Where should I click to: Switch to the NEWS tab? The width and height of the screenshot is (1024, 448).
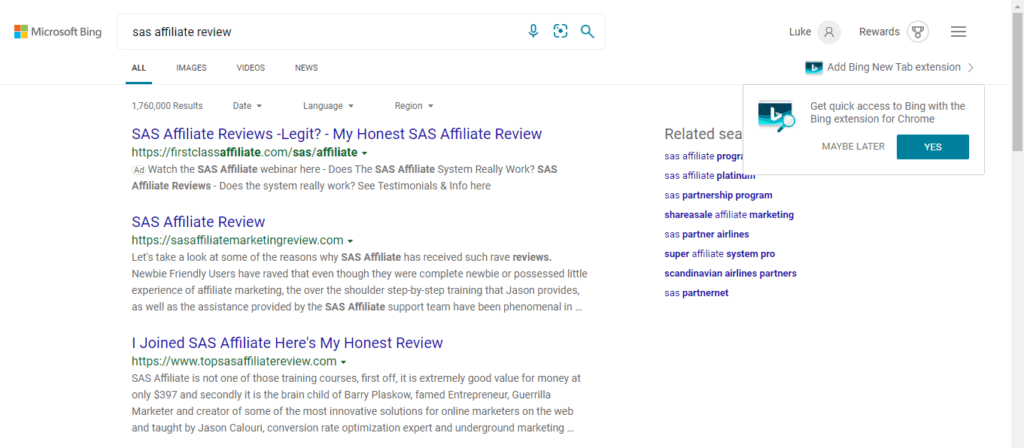pos(306,68)
